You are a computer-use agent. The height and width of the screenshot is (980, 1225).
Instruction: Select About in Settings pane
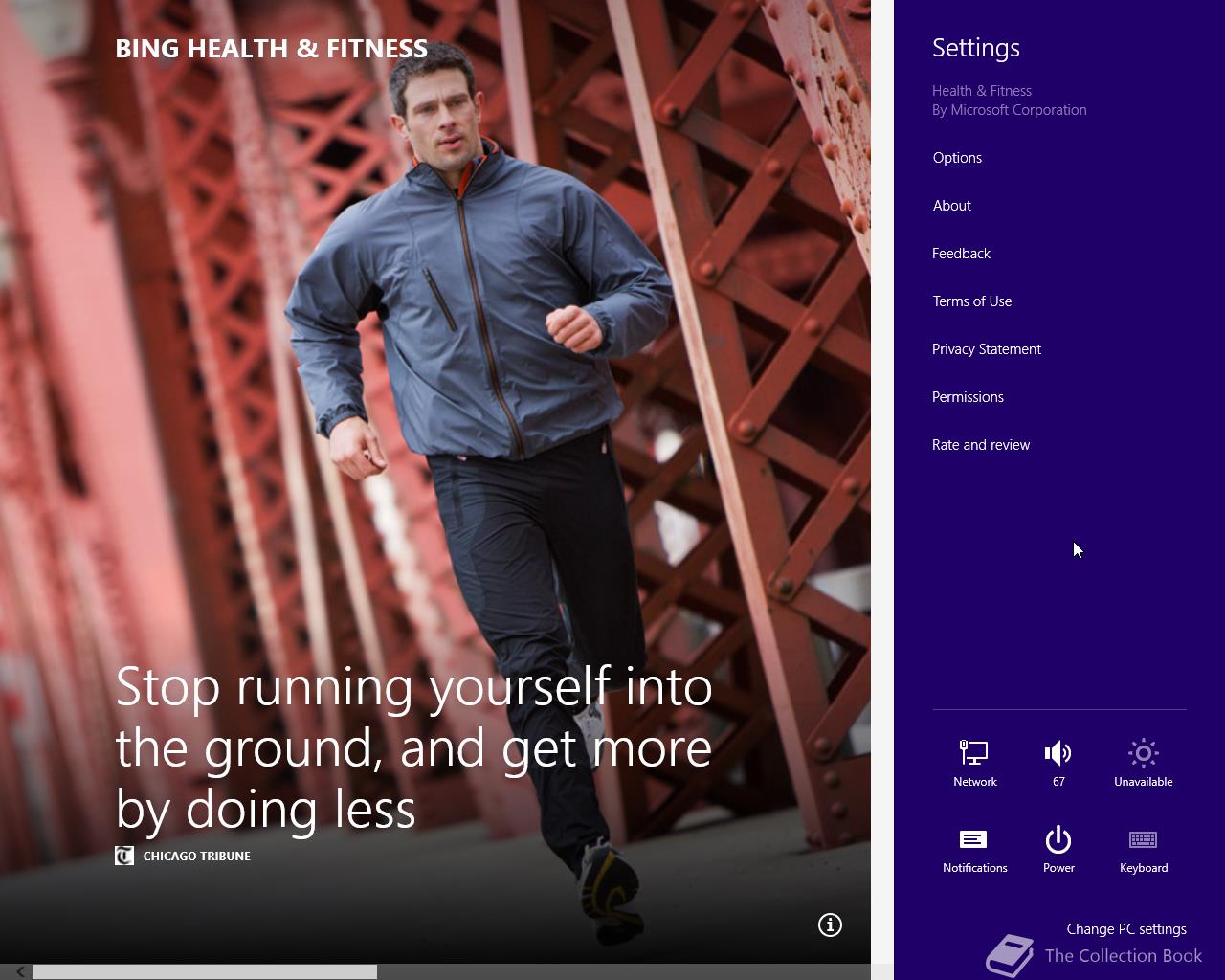click(951, 206)
